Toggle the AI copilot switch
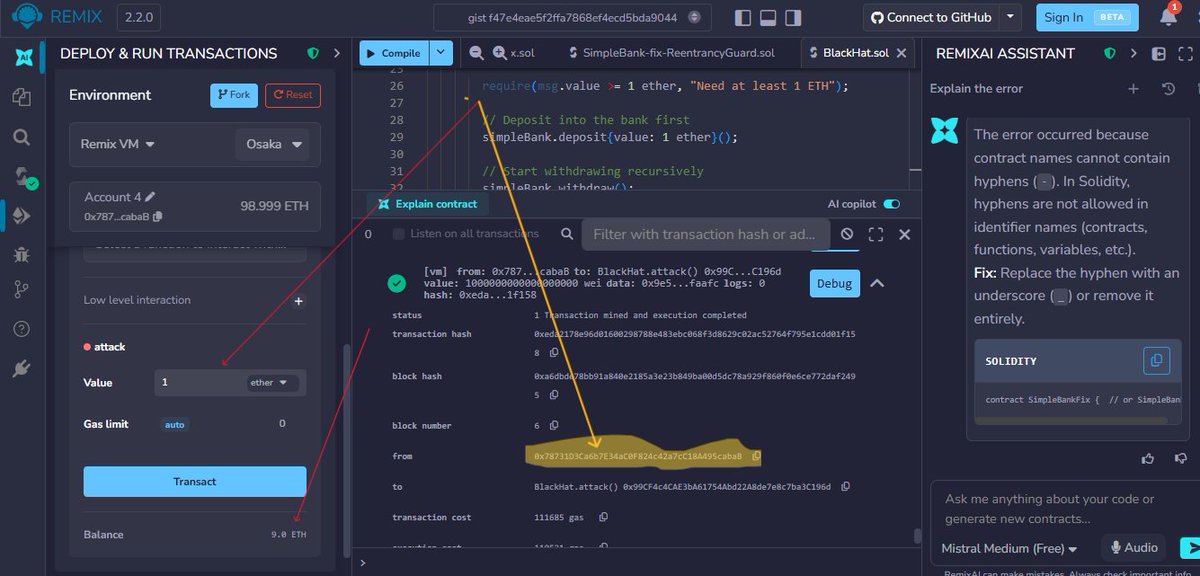This screenshot has height=576, width=1200. click(x=892, y=204)
